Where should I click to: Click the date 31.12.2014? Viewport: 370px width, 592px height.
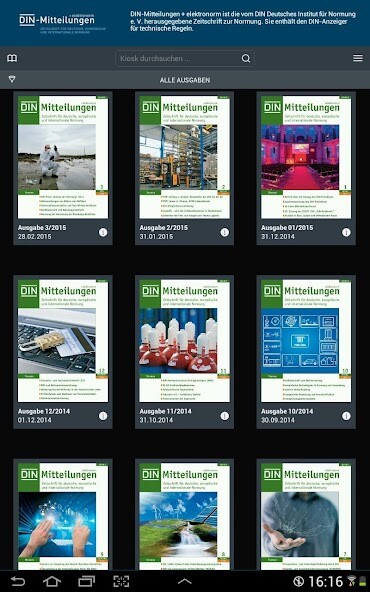click(x=278, y=236)
